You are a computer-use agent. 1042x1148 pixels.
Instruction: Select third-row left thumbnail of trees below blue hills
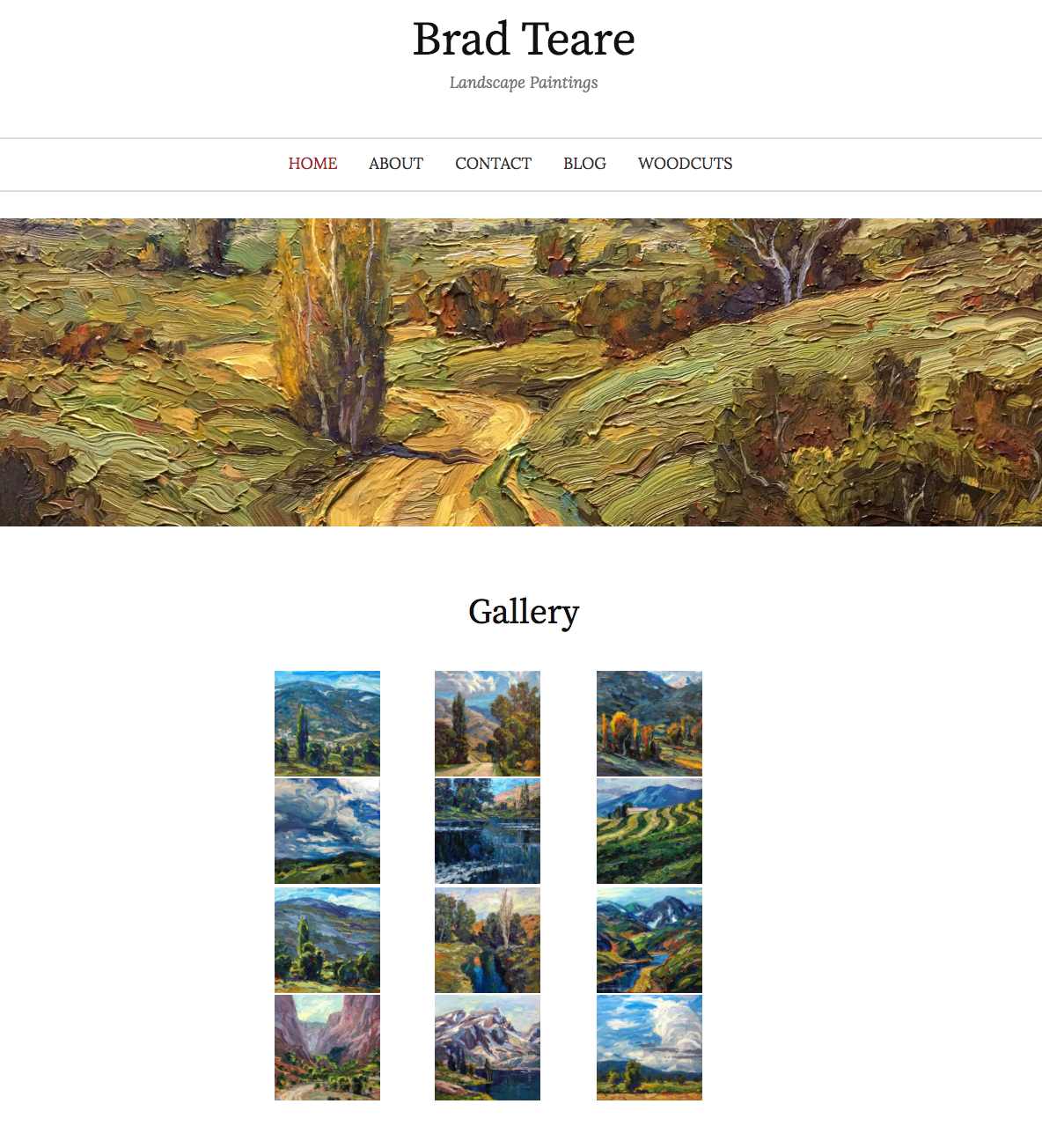pos(327,940)
